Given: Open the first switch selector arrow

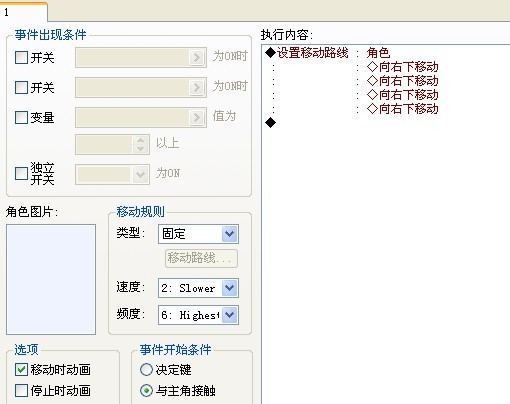Looking at the screenshot, I should pyautogui.click(x=197, y=57).
